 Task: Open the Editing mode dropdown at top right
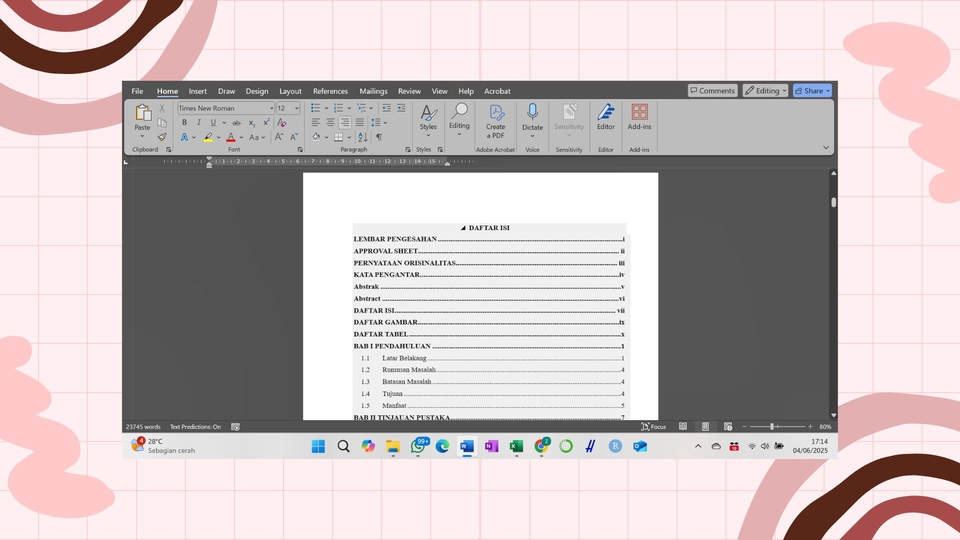tap(765, 91)
